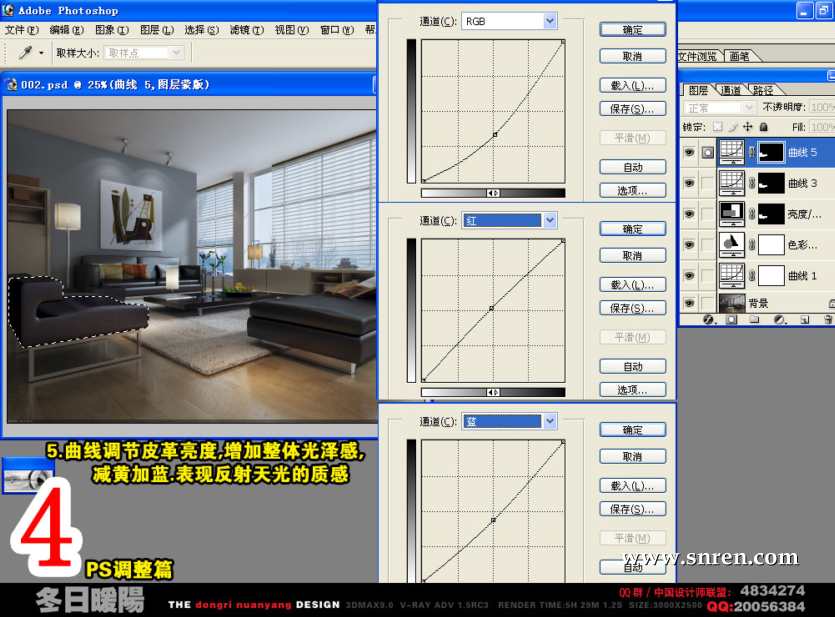
Task: Click the add layer mask icon at panel bottom
Action: (731, 319)
